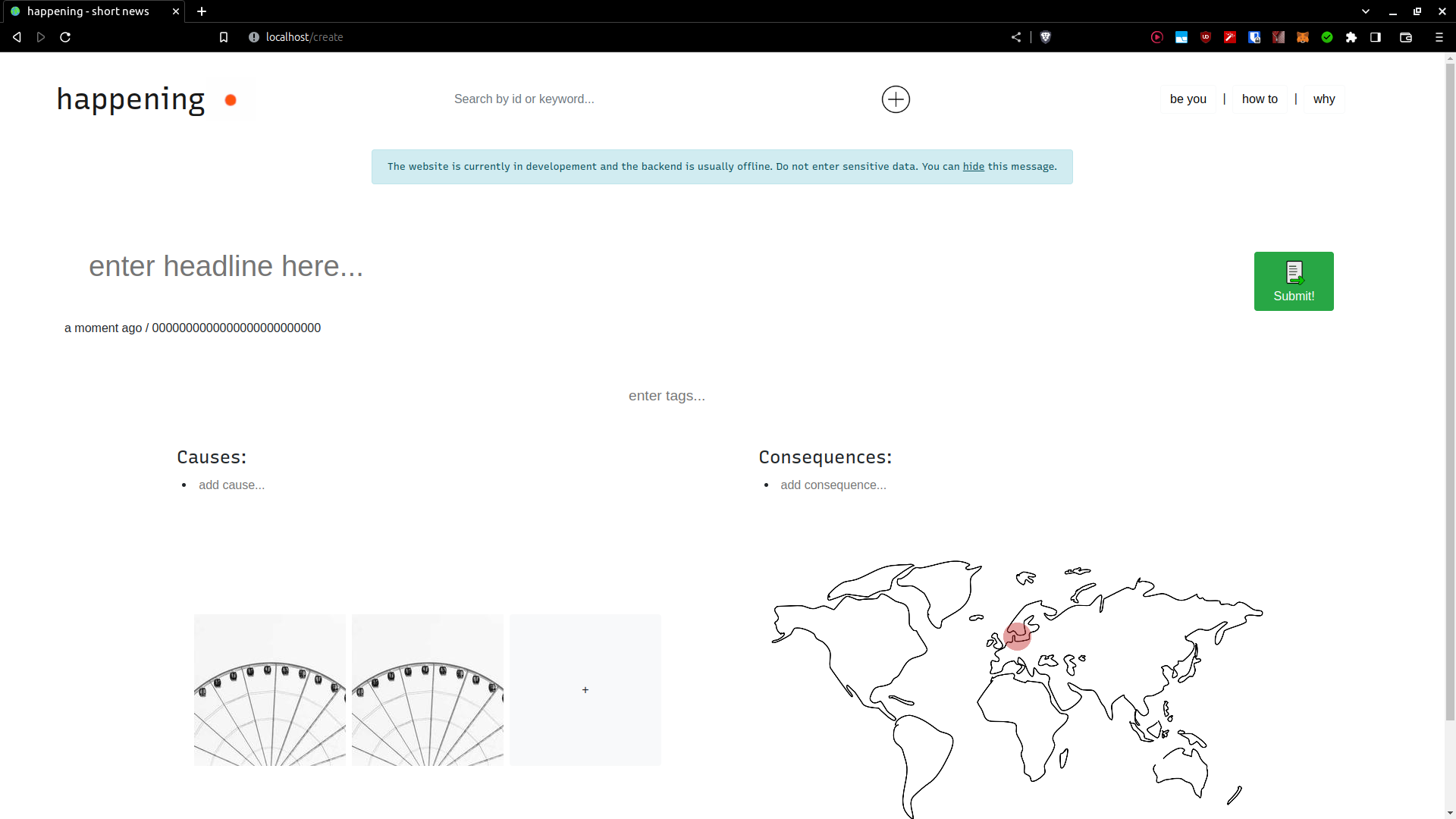
Task: Expand the tab search chevron
Action: [1366, 11]
